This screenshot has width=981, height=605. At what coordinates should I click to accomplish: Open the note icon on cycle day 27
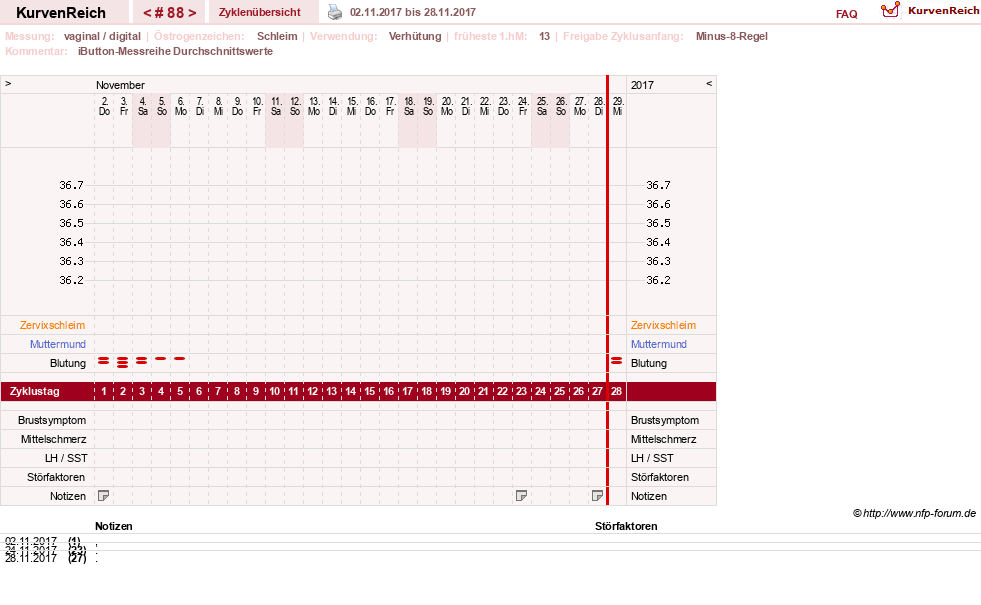tap(597, 496)
